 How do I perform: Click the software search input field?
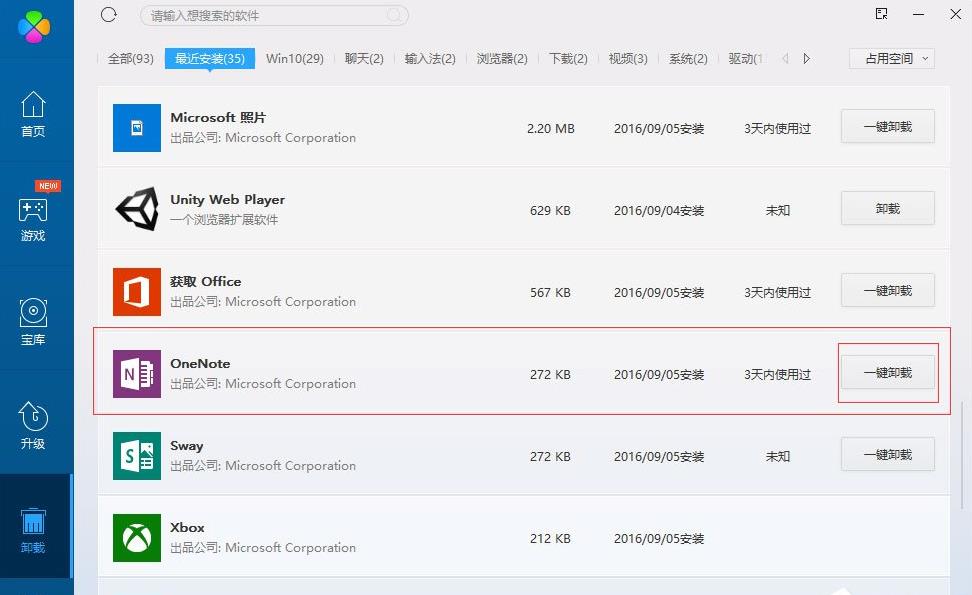coord(265,16)
